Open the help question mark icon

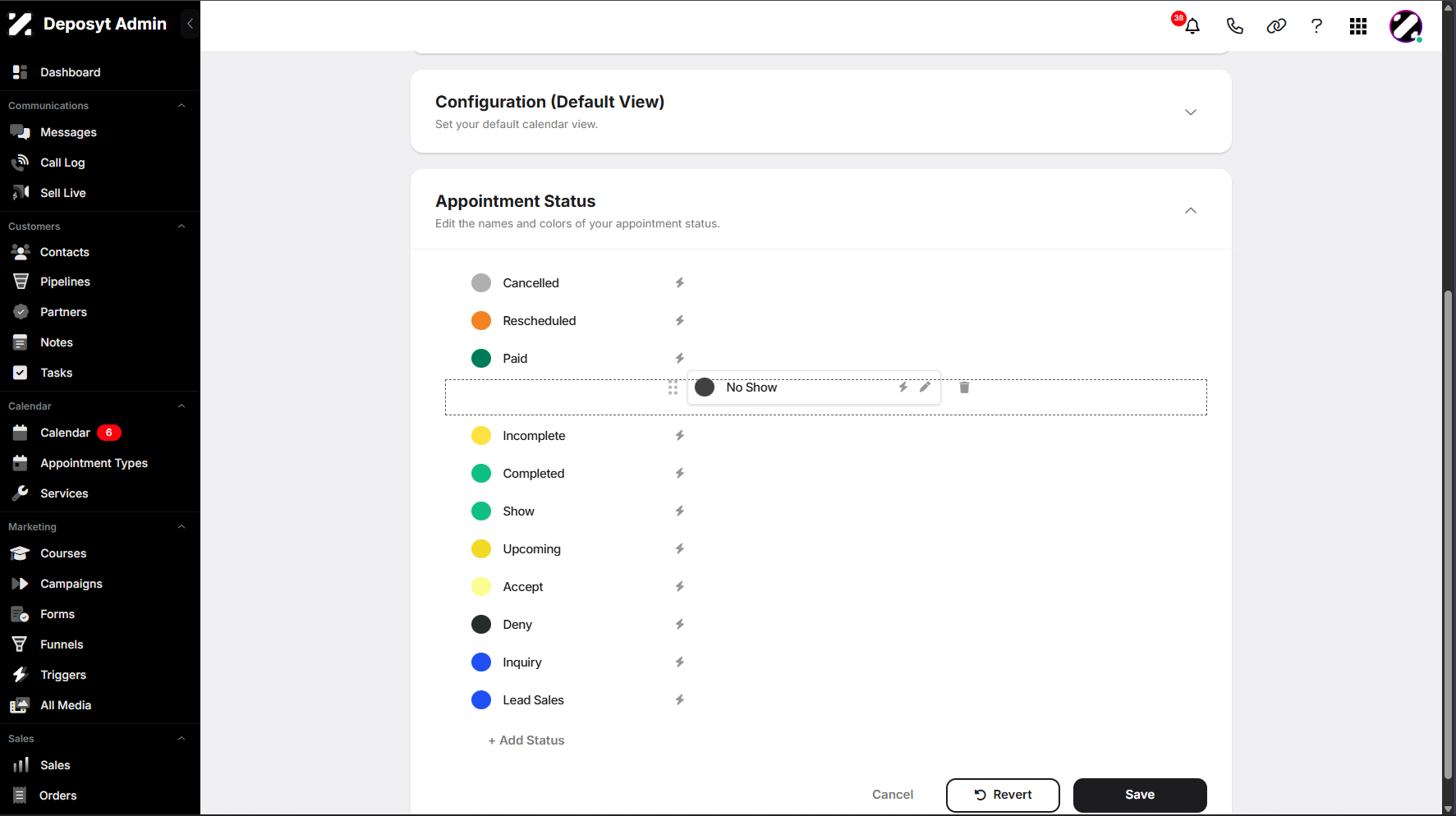coord(1316,26)
